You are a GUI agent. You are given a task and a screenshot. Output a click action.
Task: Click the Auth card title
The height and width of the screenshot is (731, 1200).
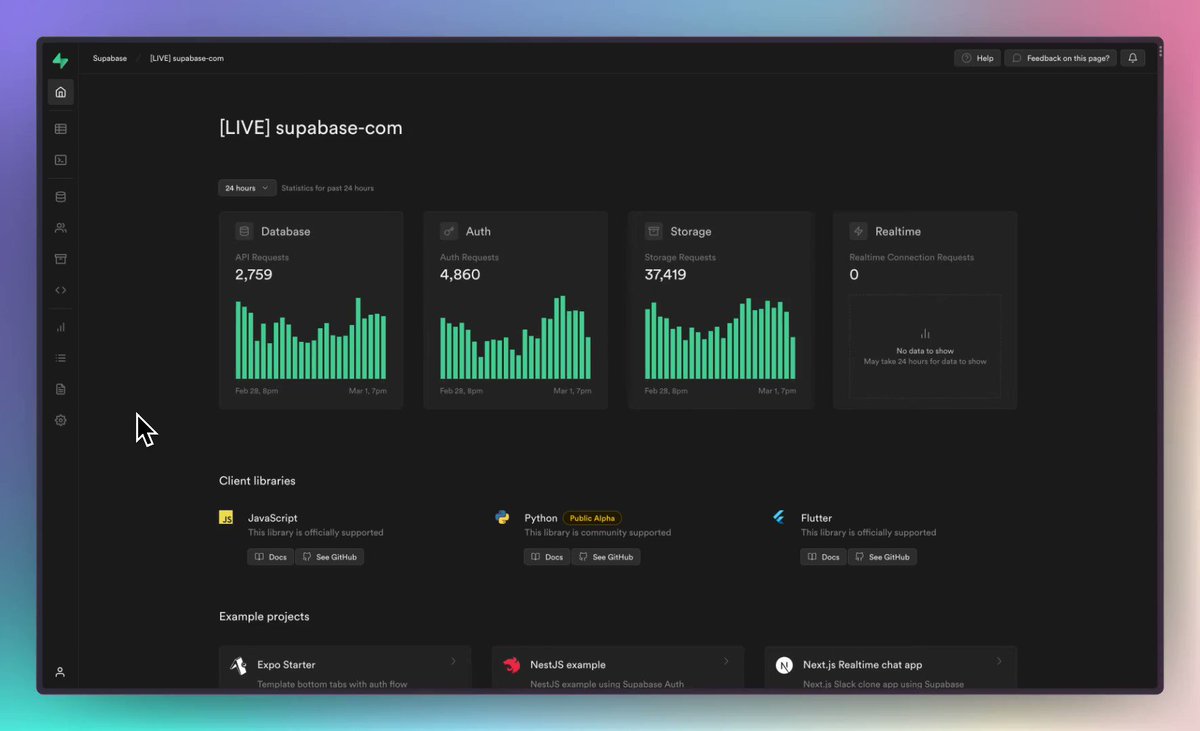(478, 231)
